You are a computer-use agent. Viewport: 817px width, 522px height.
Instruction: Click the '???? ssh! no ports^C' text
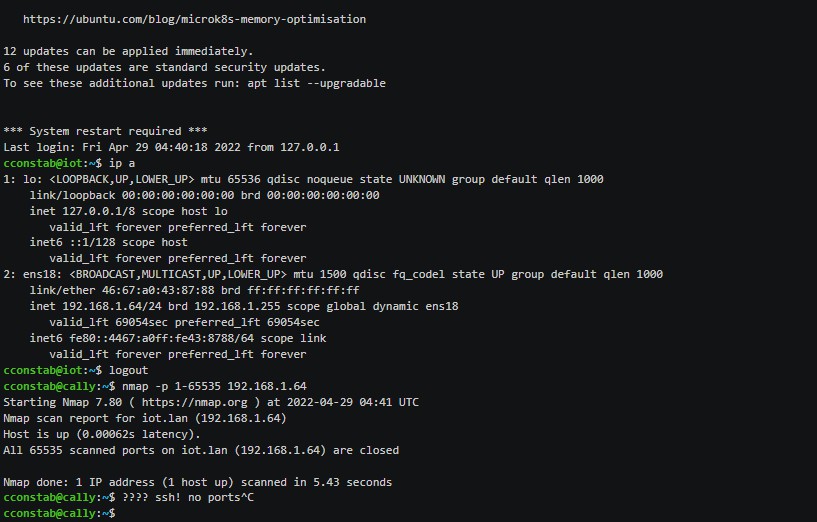[188, 498]
